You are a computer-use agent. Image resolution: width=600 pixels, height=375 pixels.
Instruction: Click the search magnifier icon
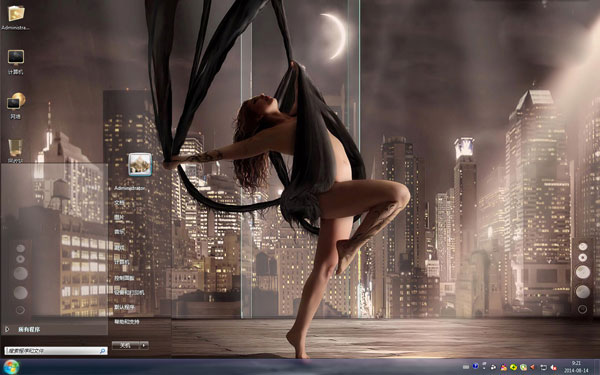point(103,351)
